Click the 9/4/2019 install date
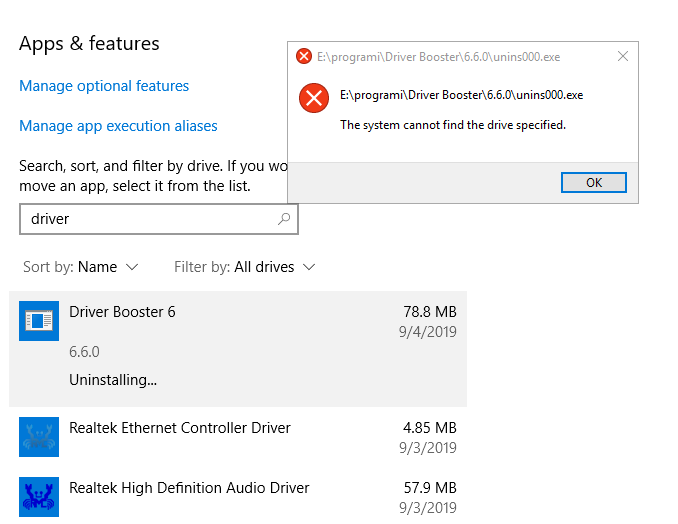 pyautogui.click(x=428, y=332)
